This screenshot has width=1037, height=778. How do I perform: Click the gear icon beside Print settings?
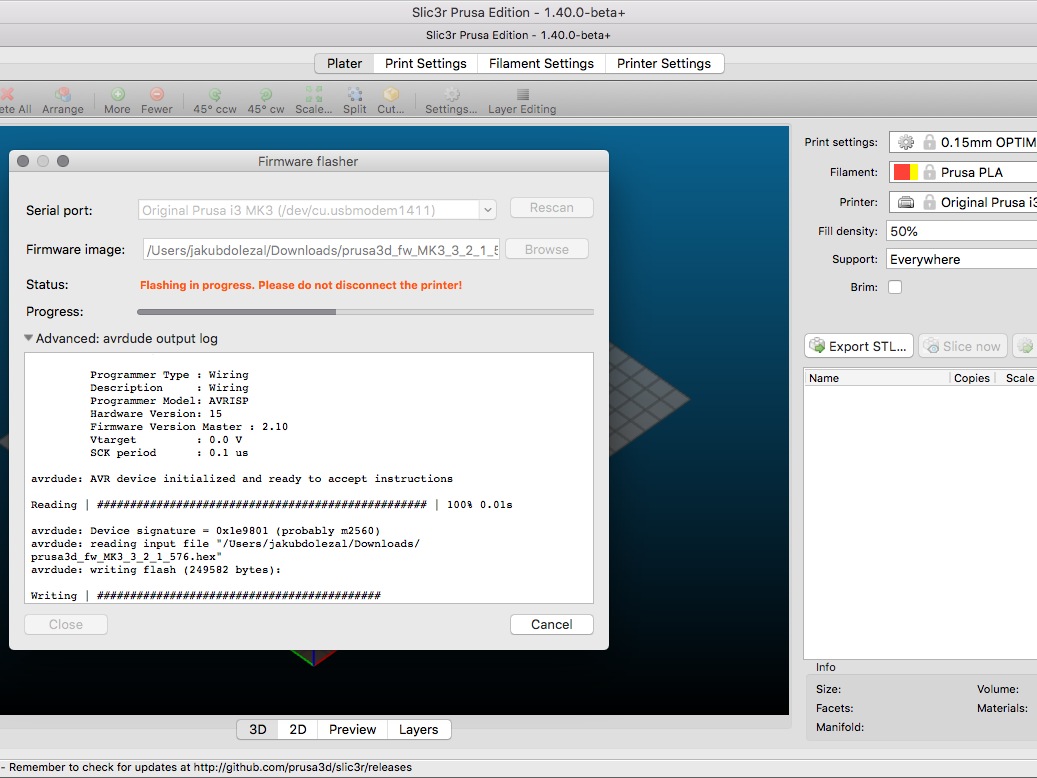(x=906, y=142)
